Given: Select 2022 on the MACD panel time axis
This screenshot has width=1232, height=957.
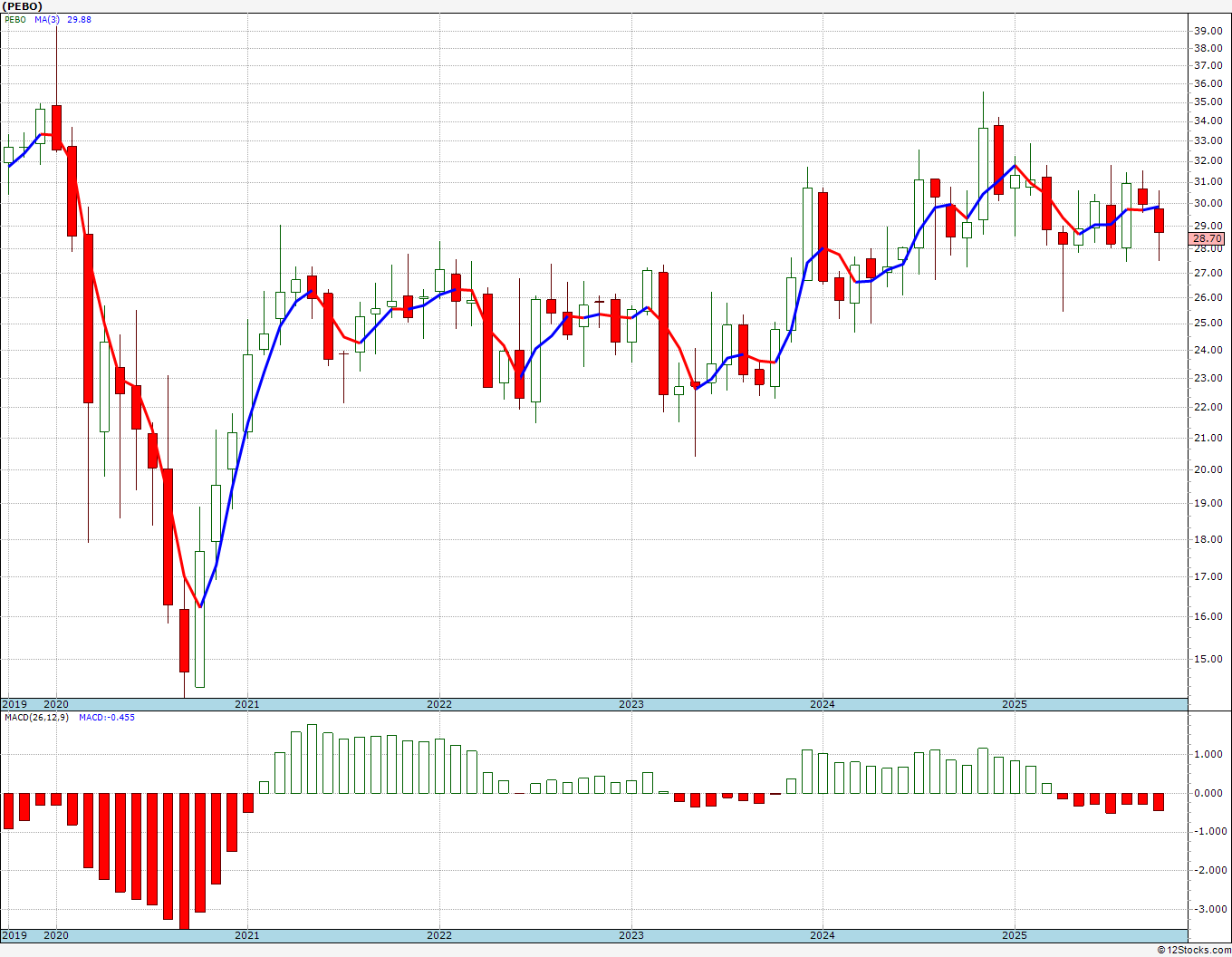Looking at the screenshot, I should tap(439, 935).
